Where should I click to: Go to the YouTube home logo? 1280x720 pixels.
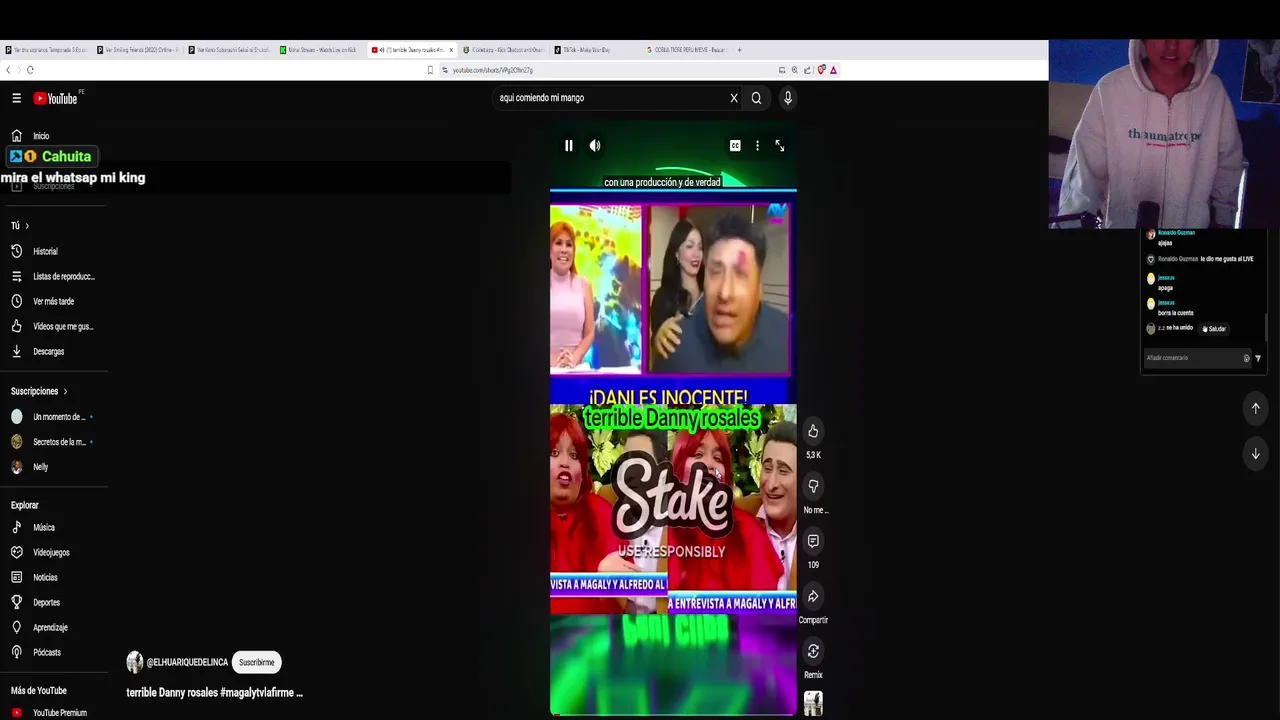[x=56, y=98]
